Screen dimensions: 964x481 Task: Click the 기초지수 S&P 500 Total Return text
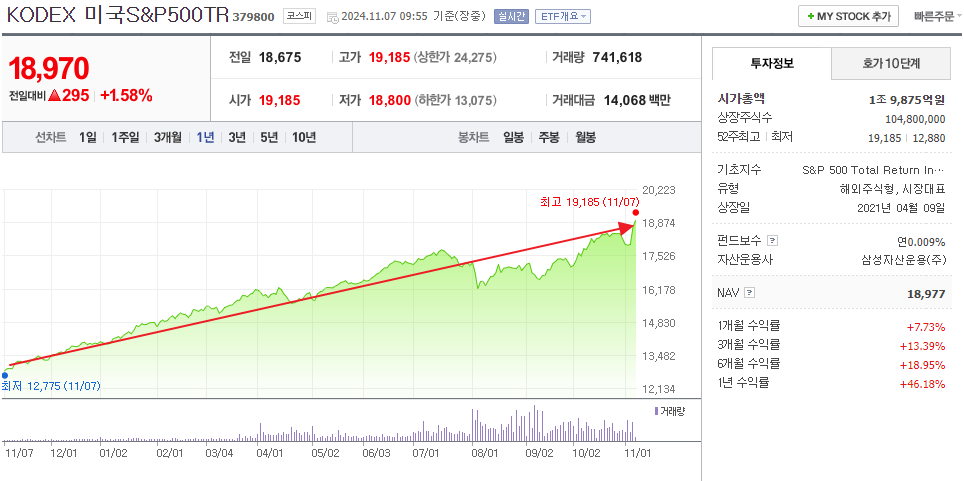pos(873,170)
